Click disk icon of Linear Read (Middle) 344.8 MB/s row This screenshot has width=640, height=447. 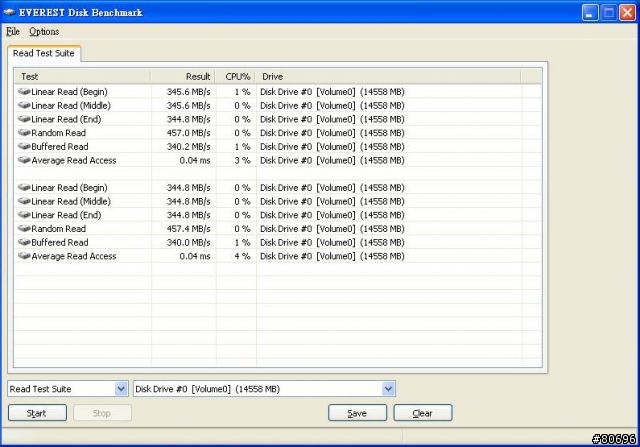pos(24,201)
